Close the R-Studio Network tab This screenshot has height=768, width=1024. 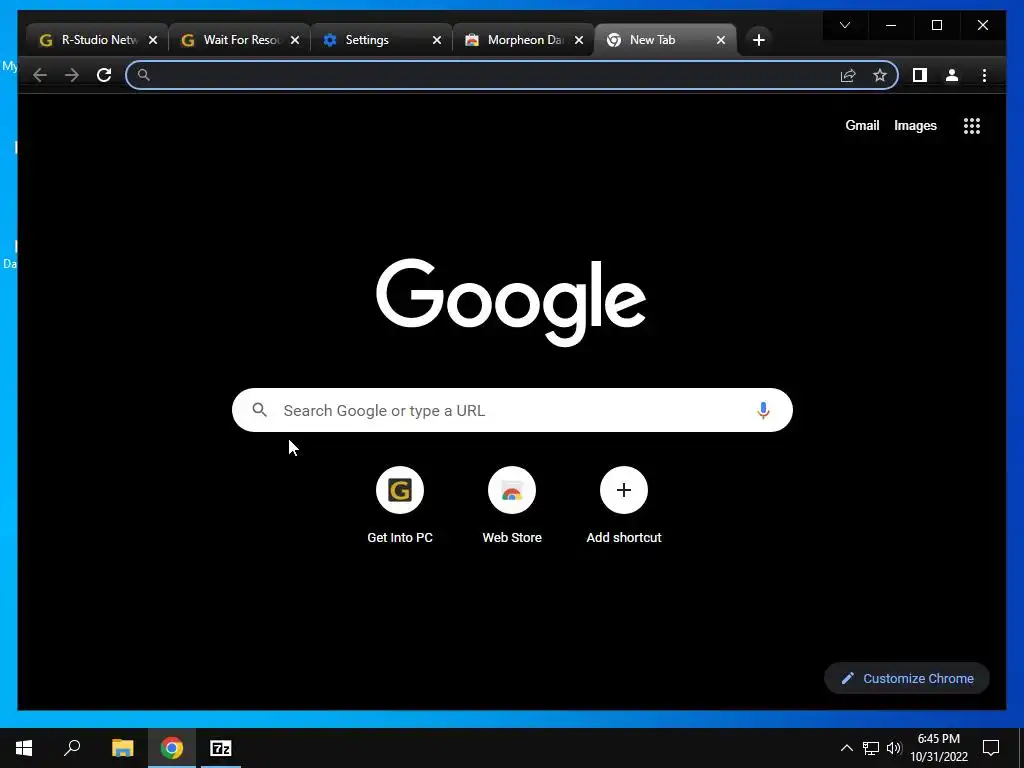(153, 40)
